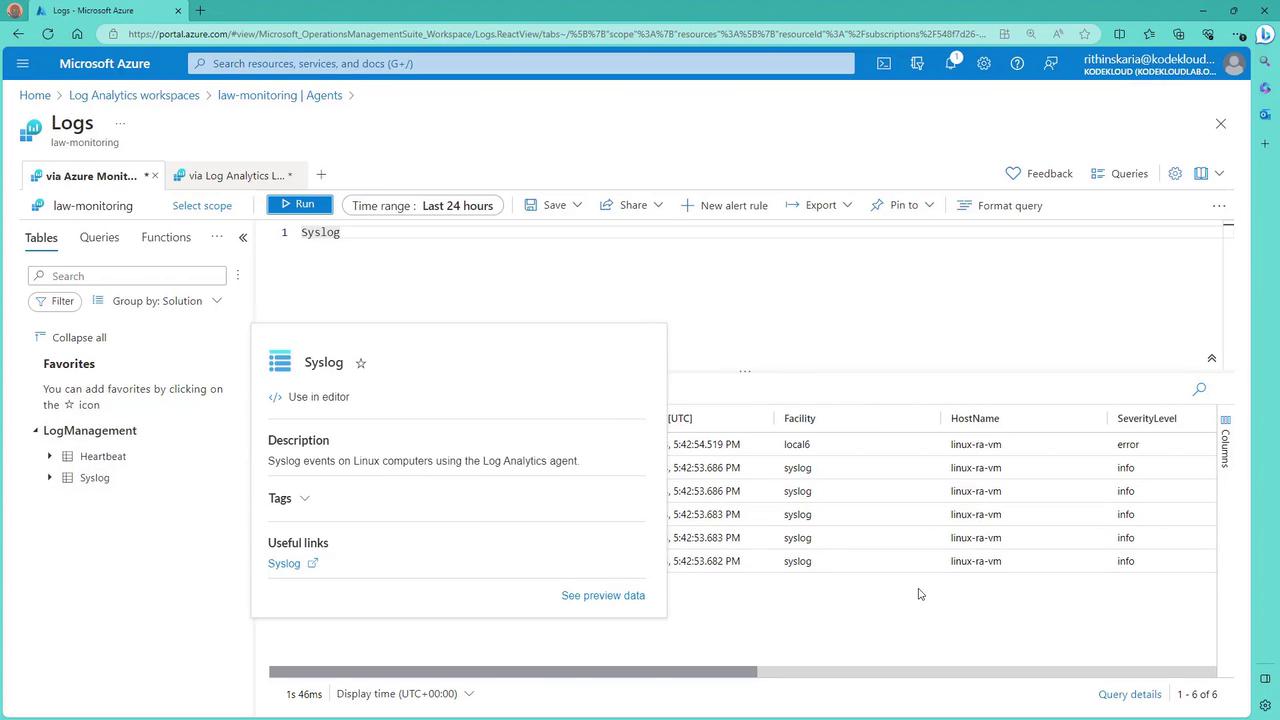Switch to the Functions tab
This screenshot has width=1280, height=720.
tap(166, 238)
